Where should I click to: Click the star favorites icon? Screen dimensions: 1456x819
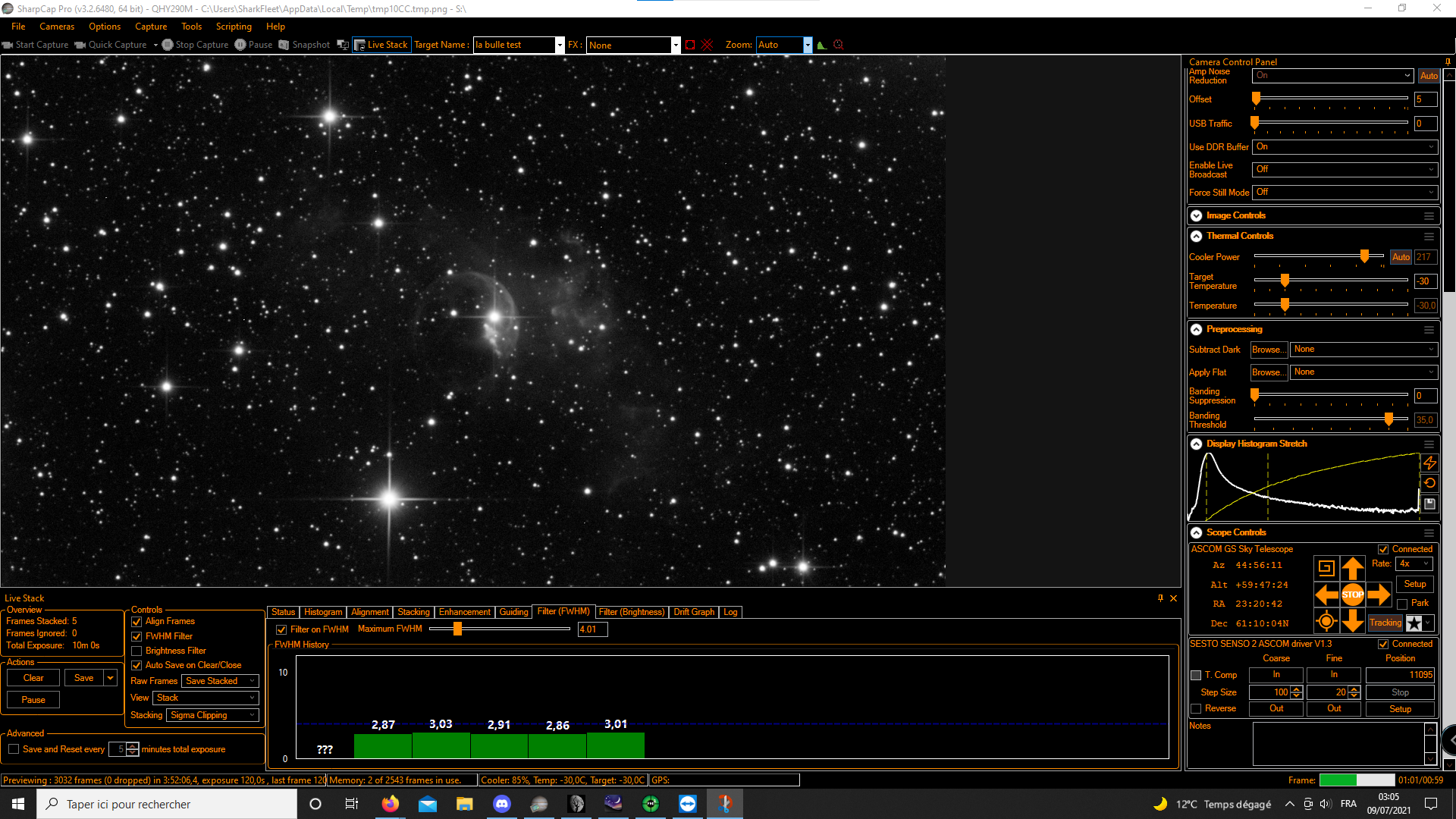(x=1414, y=623)
